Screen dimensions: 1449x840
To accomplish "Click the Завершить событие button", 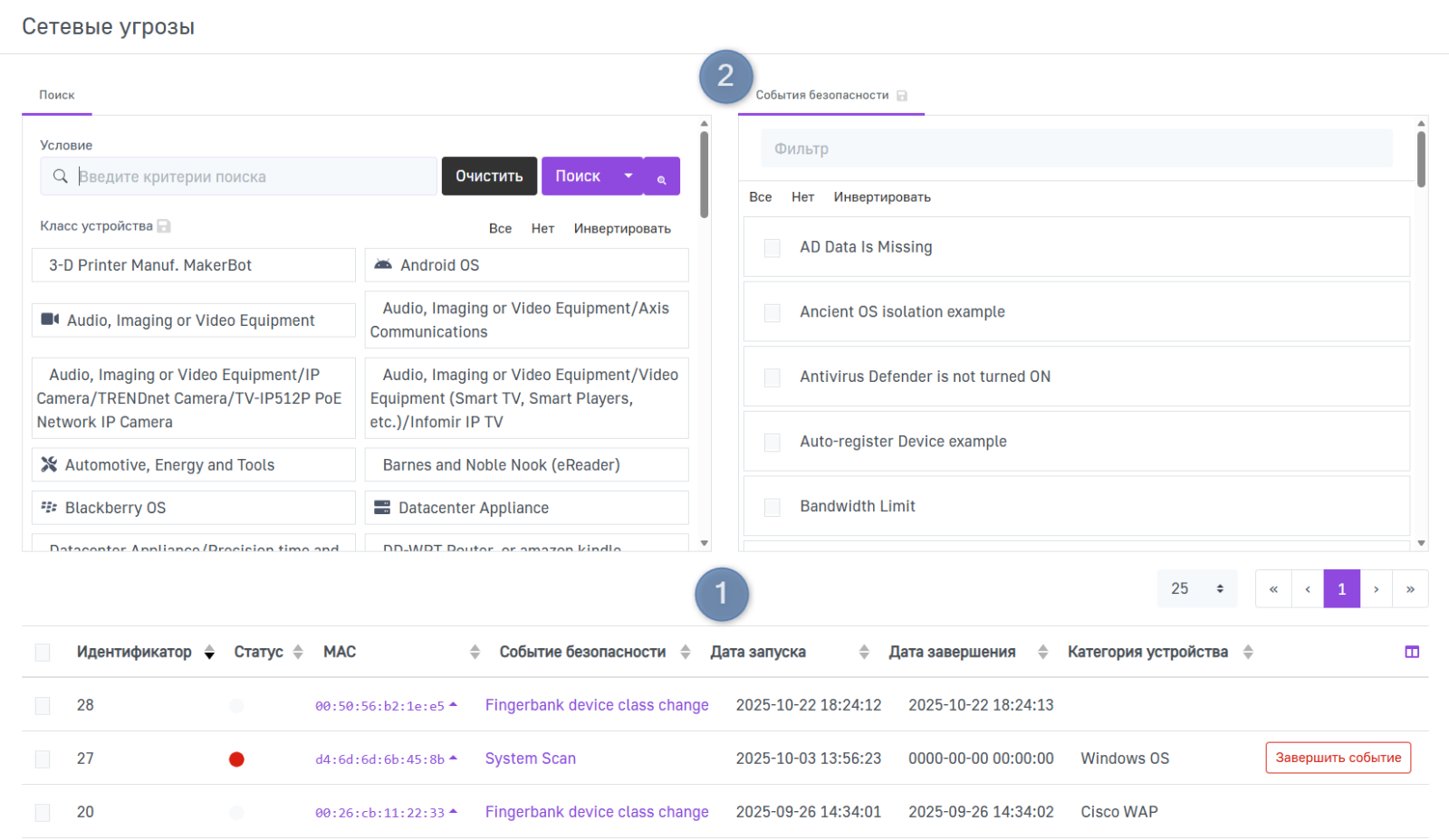I will tap(1338, 758).
